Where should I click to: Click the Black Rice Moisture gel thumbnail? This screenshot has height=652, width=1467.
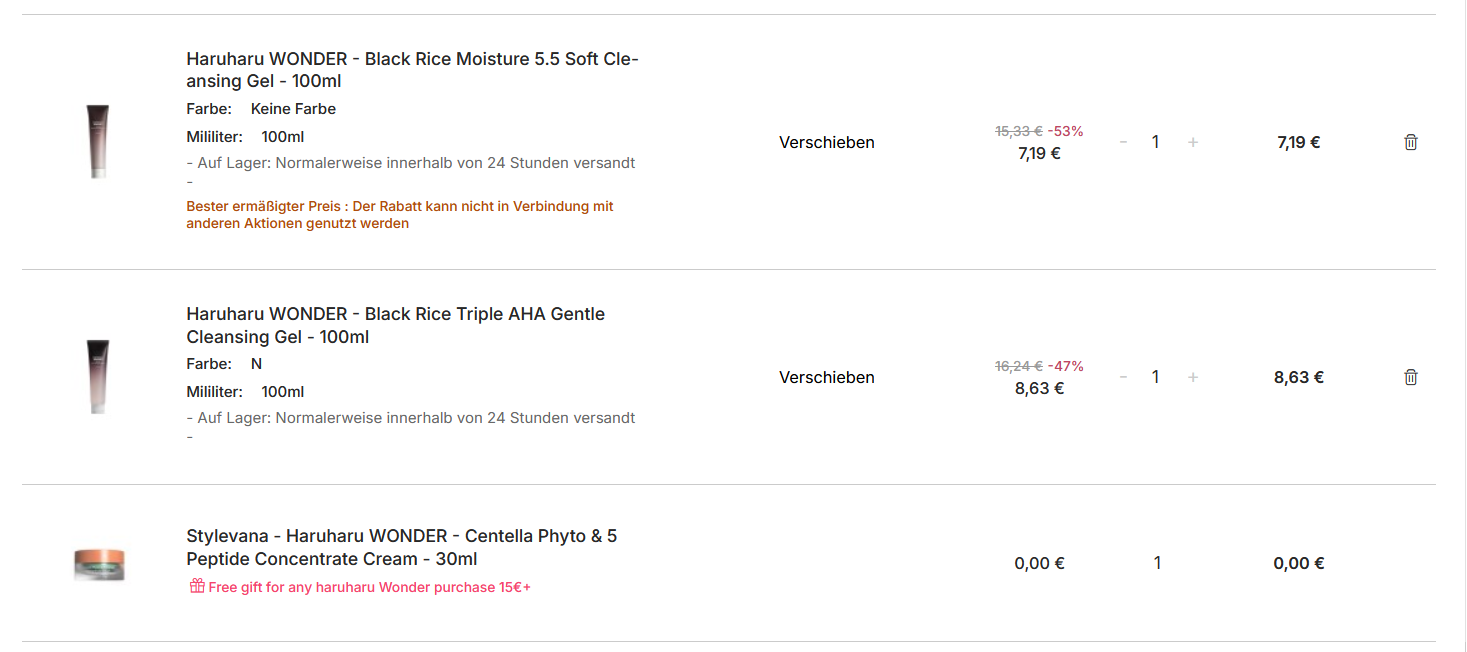(x=97, y=142)
